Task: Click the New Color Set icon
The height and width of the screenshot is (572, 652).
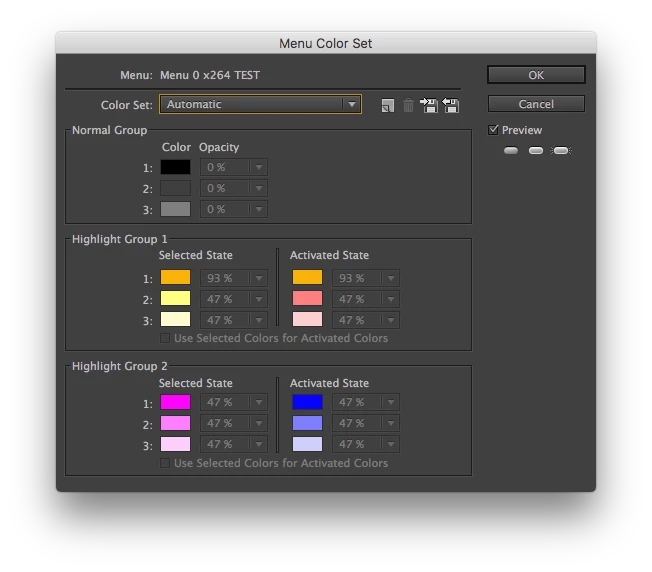Action: 388,105
